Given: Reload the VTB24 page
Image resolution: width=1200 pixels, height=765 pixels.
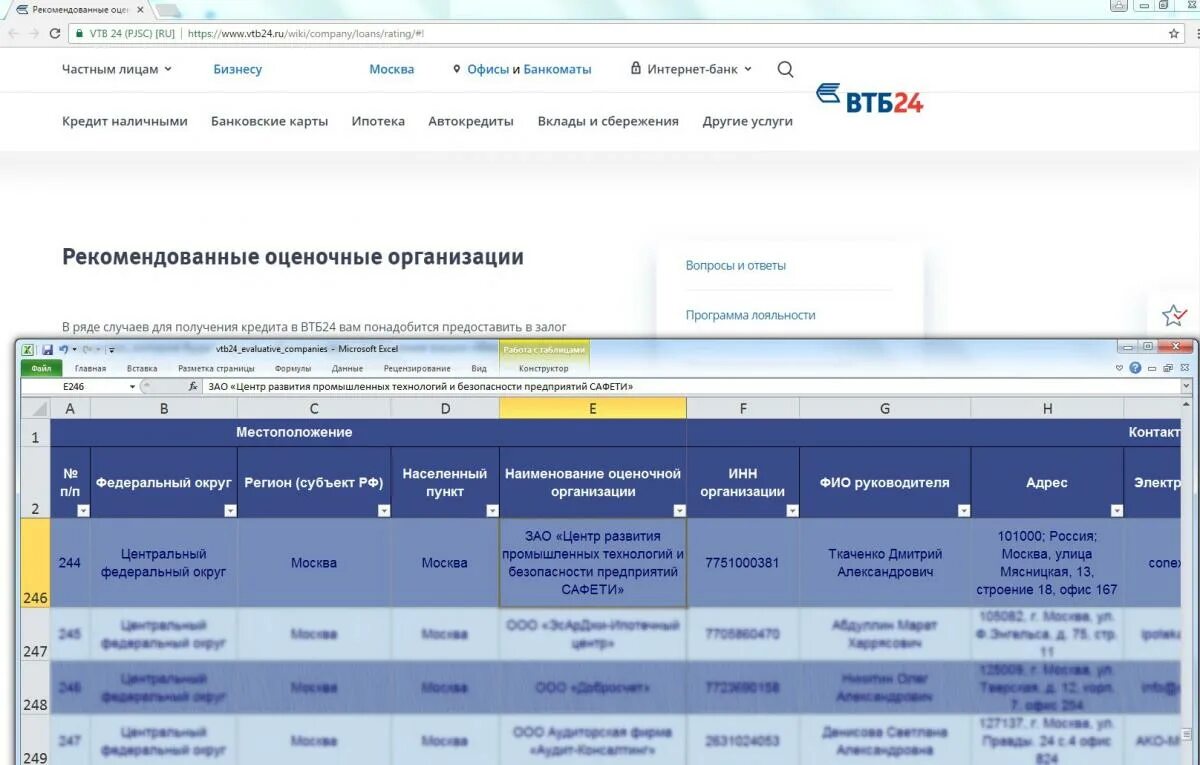Looking at the screenshot, I should tap(55, 33).
